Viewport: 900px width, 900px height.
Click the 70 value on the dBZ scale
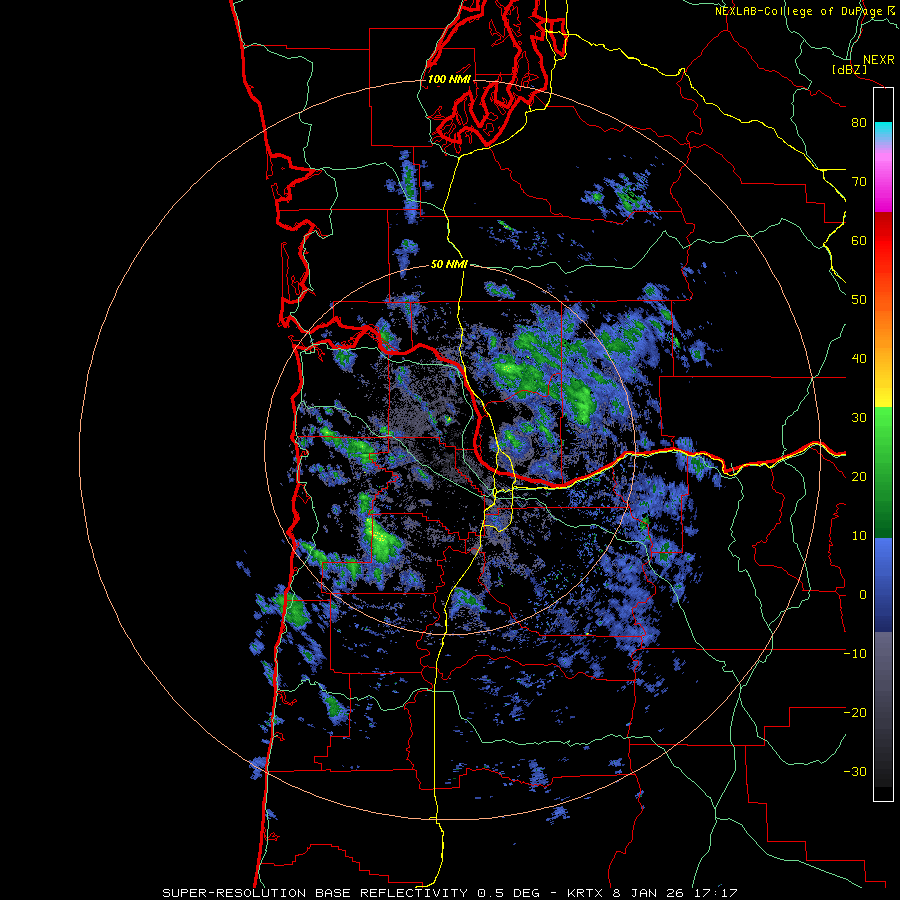858,182
